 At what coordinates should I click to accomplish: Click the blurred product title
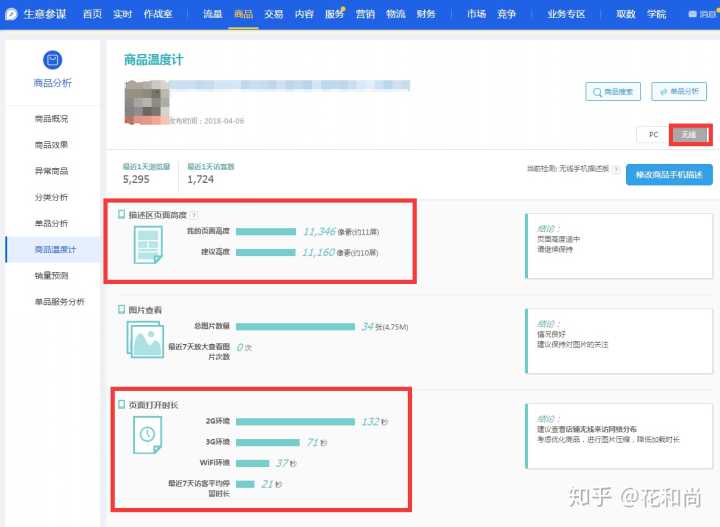pyautogui.click(x=289, y=85)
